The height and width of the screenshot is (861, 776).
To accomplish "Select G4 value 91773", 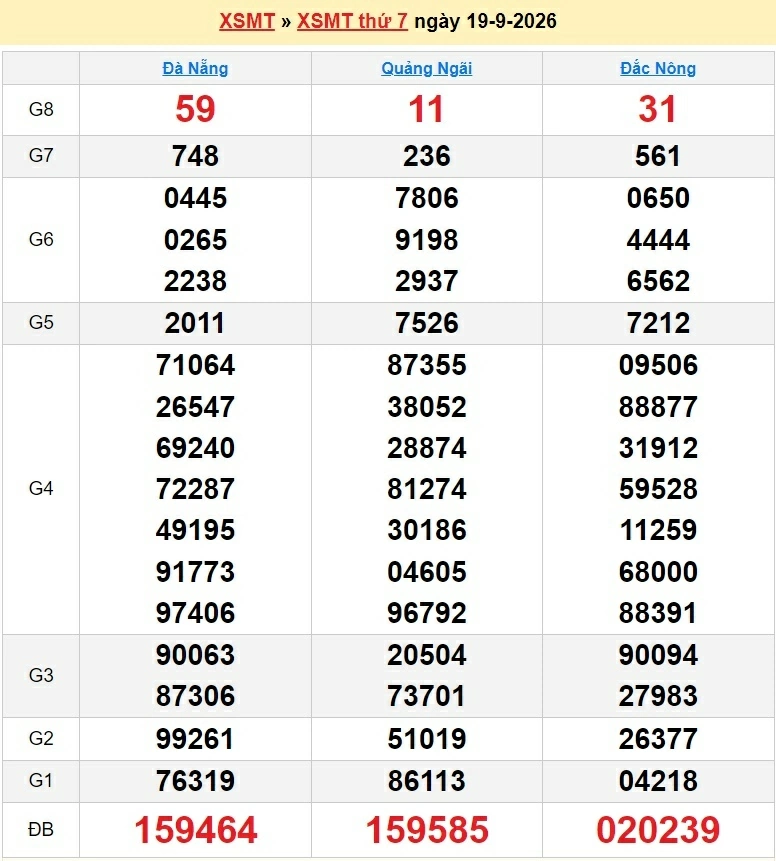I will [196, 572].
